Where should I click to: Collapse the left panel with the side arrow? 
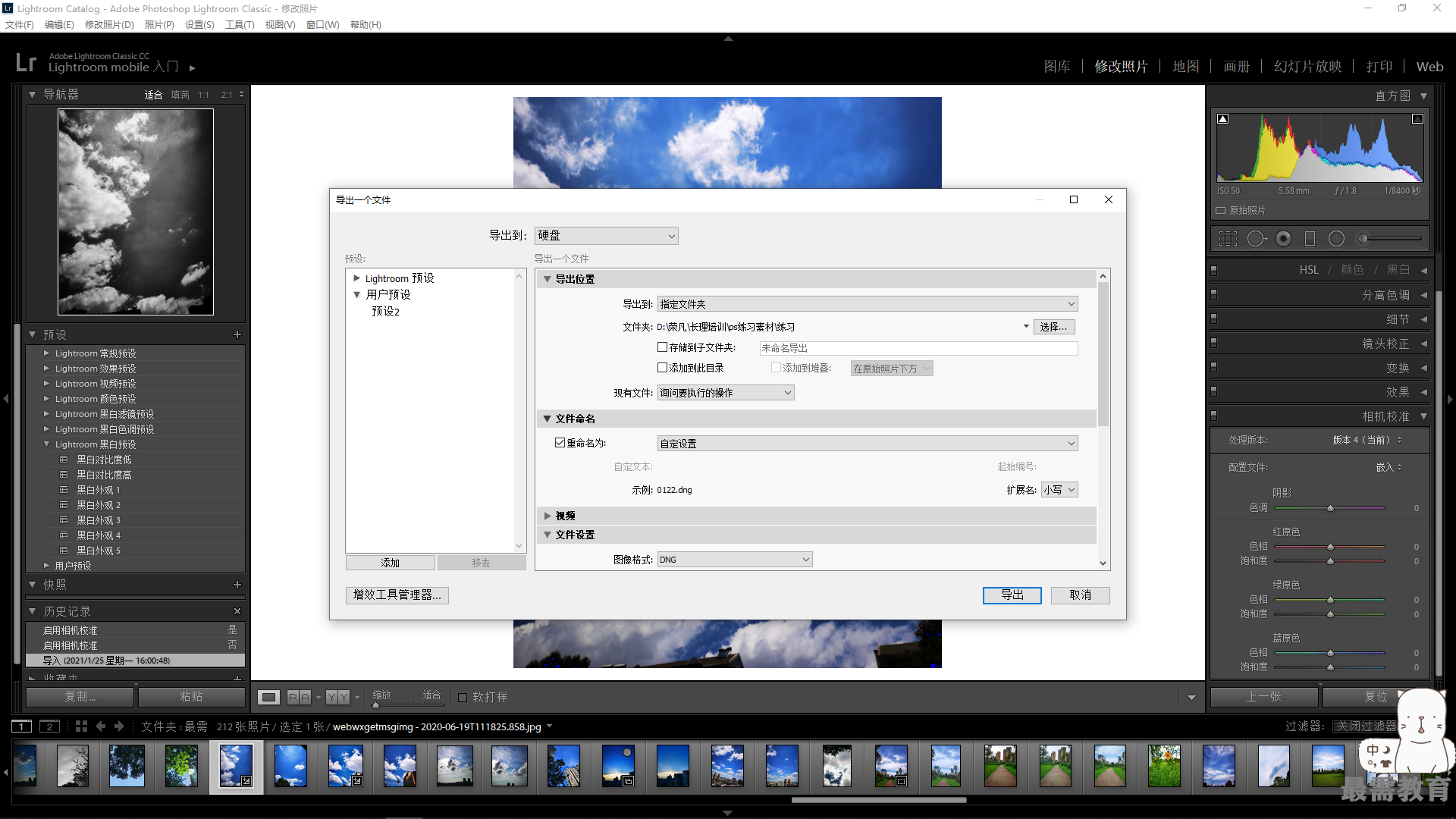point(6,398)
